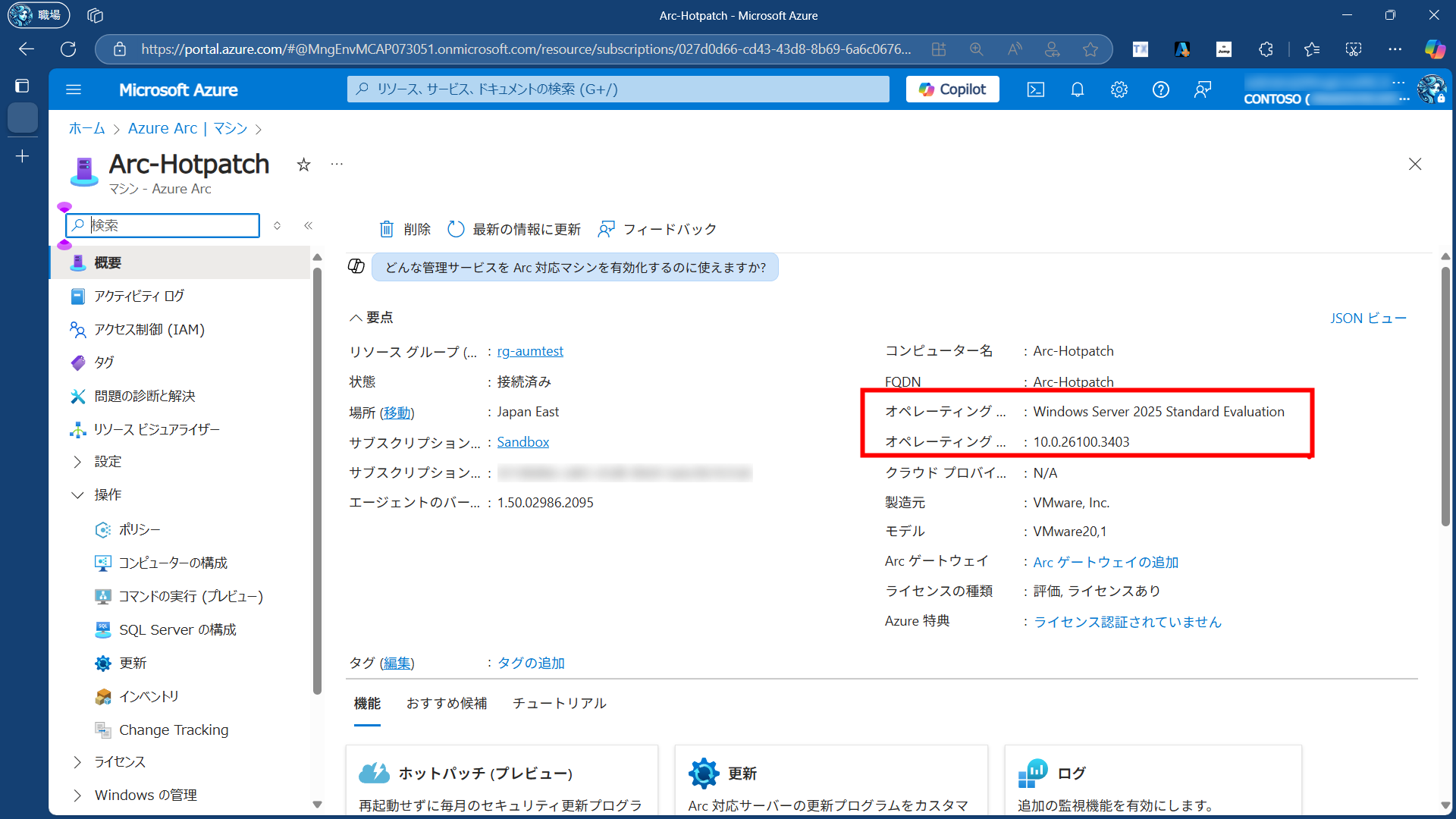This screenshot has width=1456, height=819.
Task: Click the help question mark icon
Action: click(1160, 89)
